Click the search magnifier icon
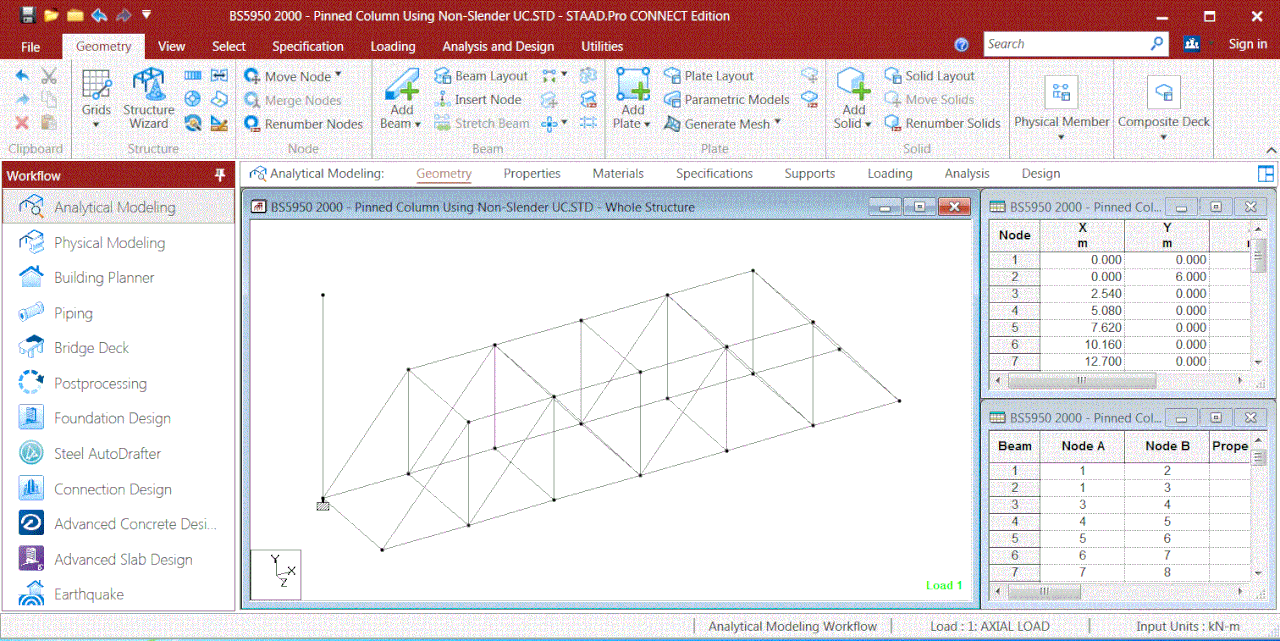Image resolution: width=1280 pixels, height=641 pixels. click(1158, 44)
